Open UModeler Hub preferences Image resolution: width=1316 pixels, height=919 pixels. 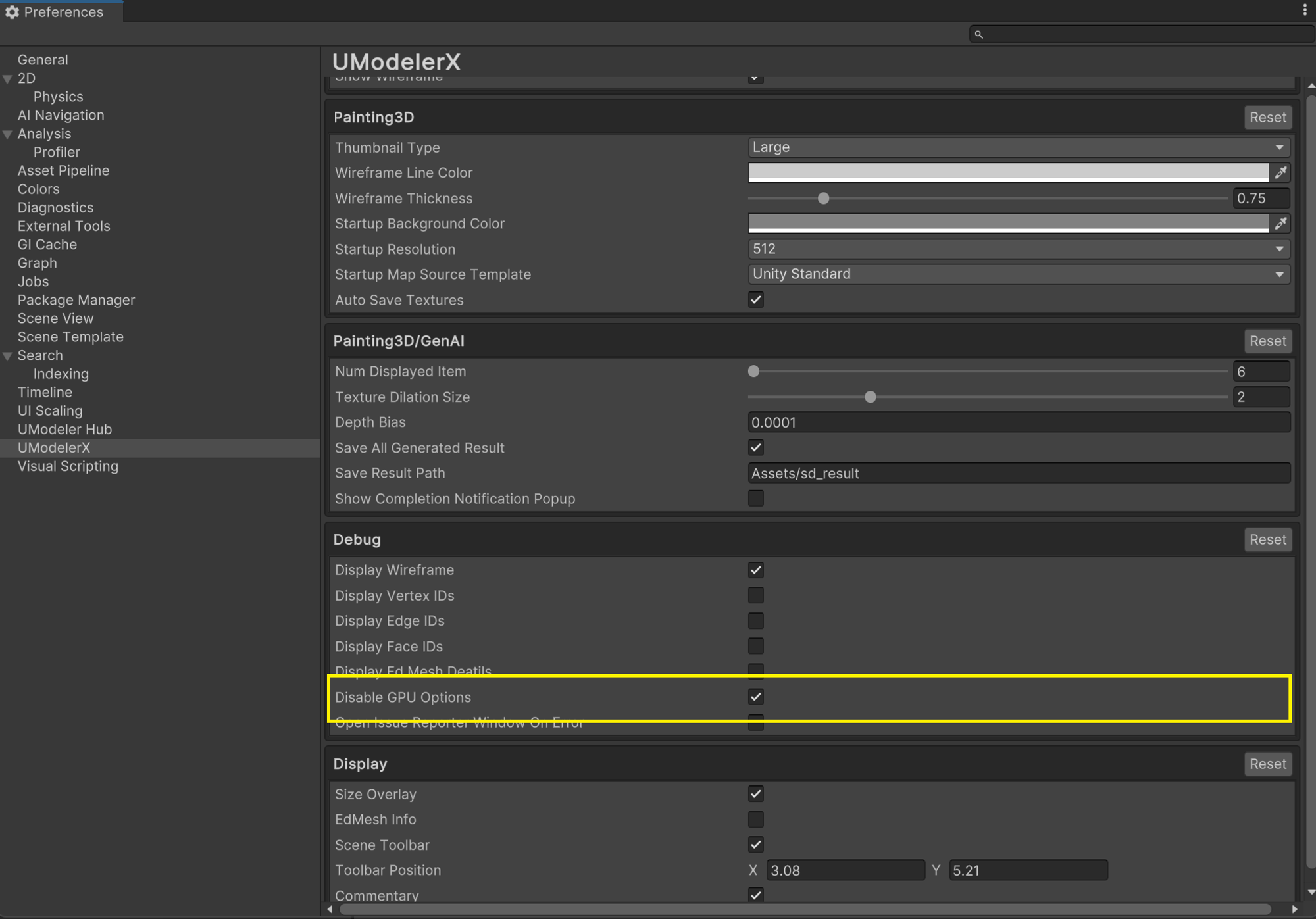pyautogui.click(x=64, y=429)
